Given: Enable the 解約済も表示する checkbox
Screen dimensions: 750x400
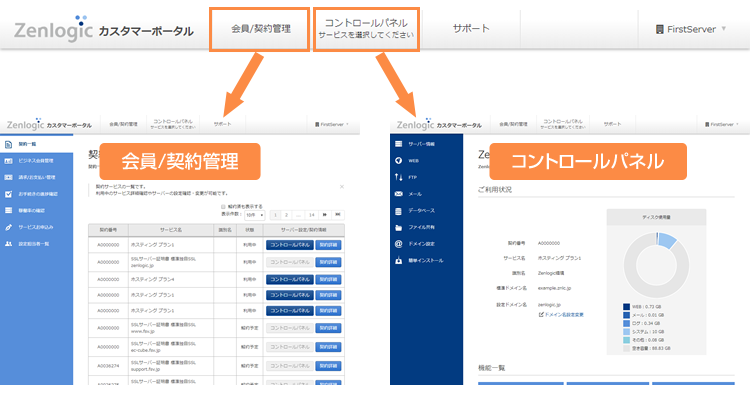Looking at the screenshot, I should [222, 206].
